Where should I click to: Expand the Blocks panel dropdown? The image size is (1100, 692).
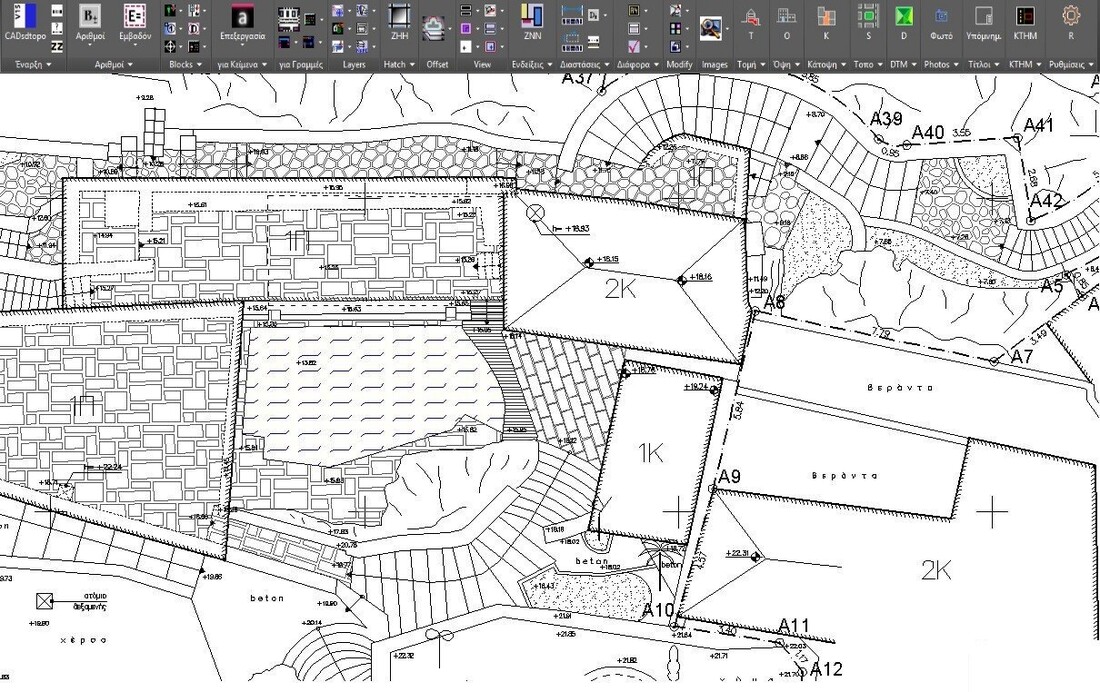186,64
